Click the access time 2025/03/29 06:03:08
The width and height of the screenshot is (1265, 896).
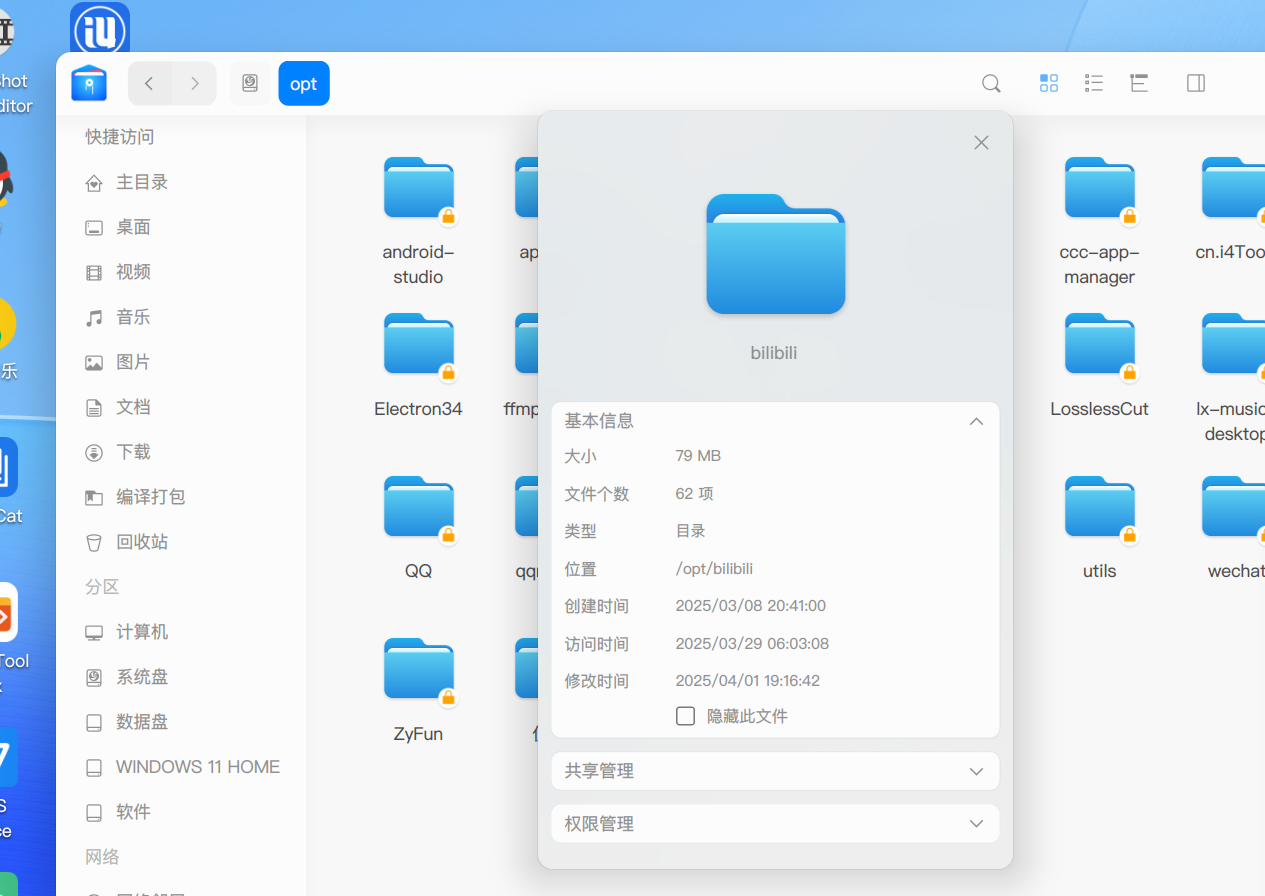(x=752, y=643)
